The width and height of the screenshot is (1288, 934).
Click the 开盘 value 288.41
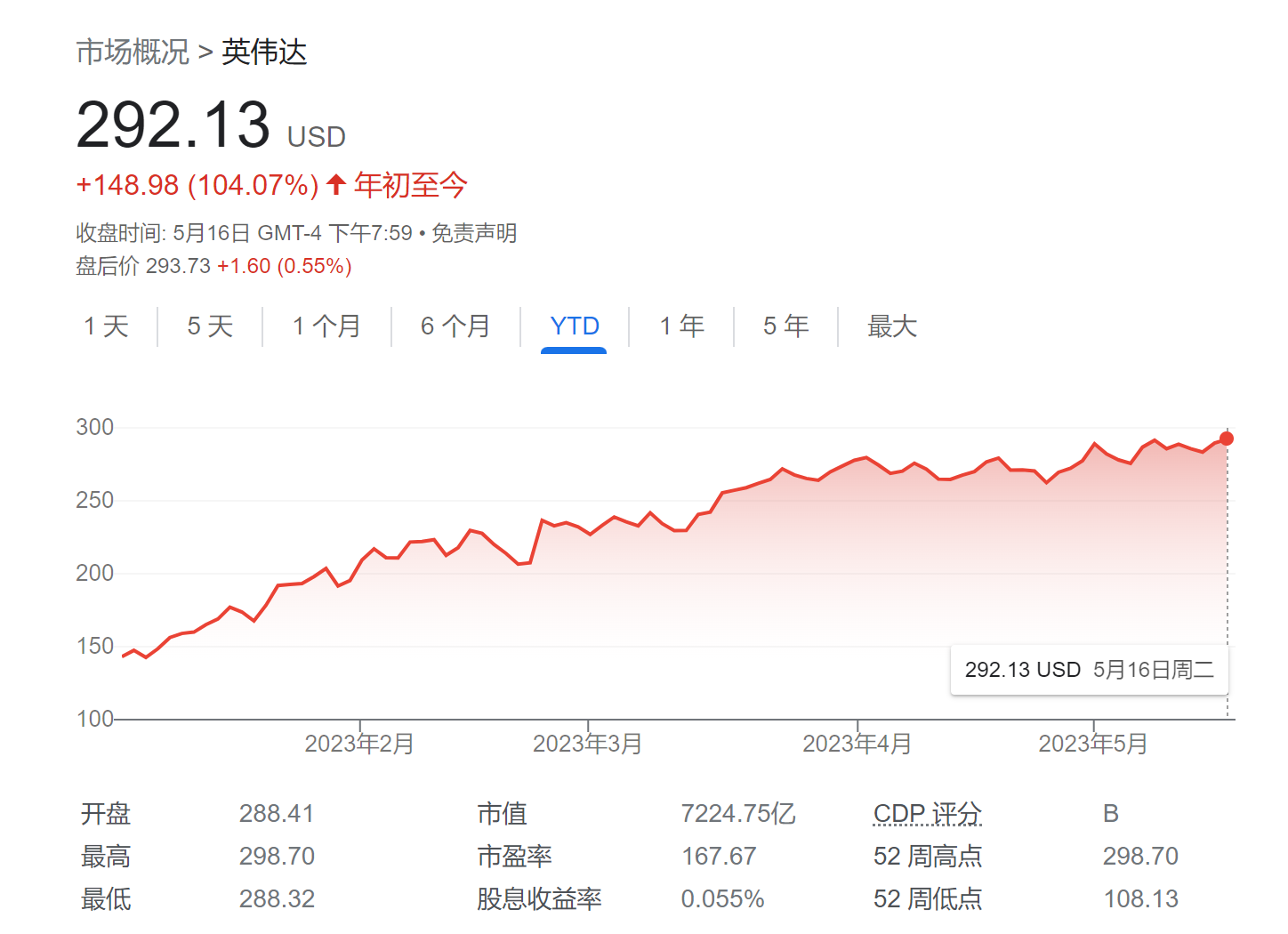point(277,814)
